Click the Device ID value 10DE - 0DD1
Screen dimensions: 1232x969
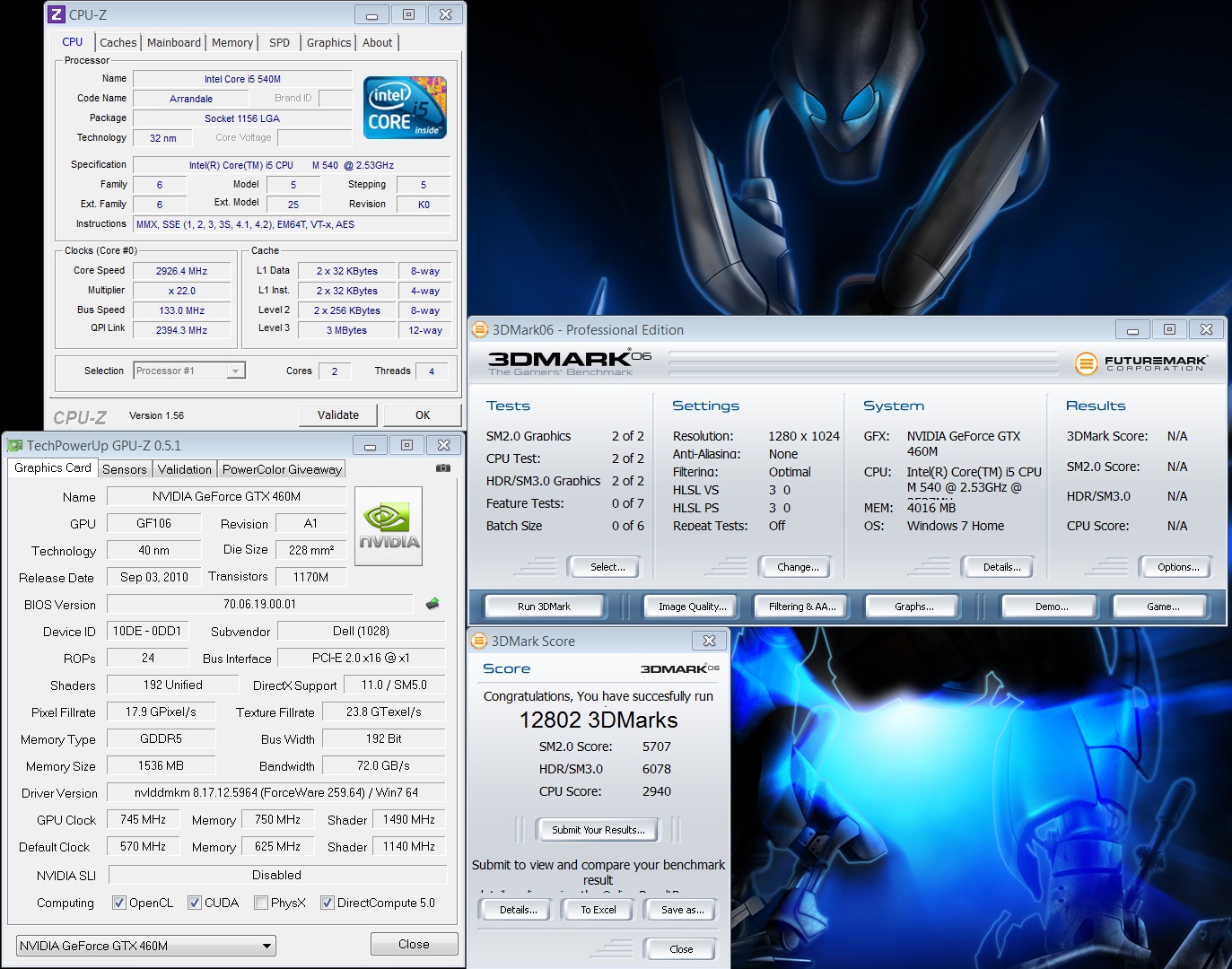click(147, 631)
